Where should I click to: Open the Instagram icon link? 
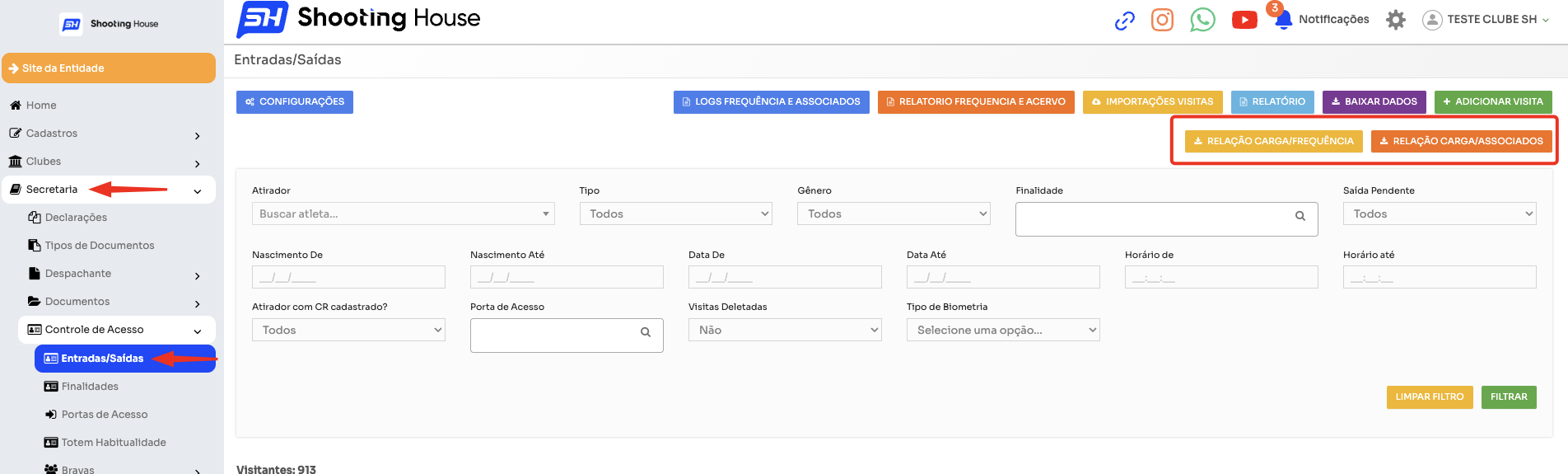click(x=1162, y=19)
